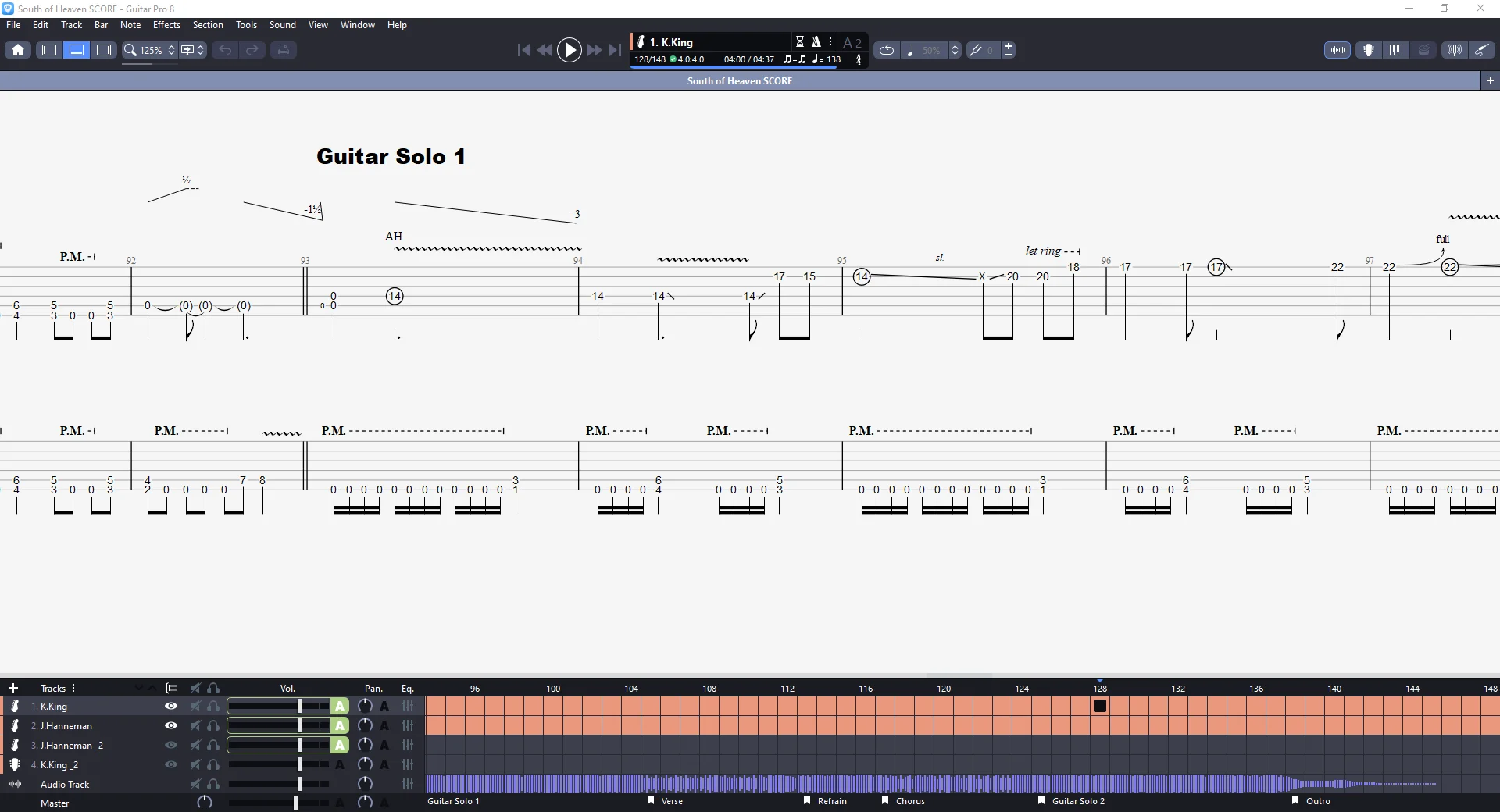Toggle volume automation on J.Hanneman track

(x=340, y=725)
